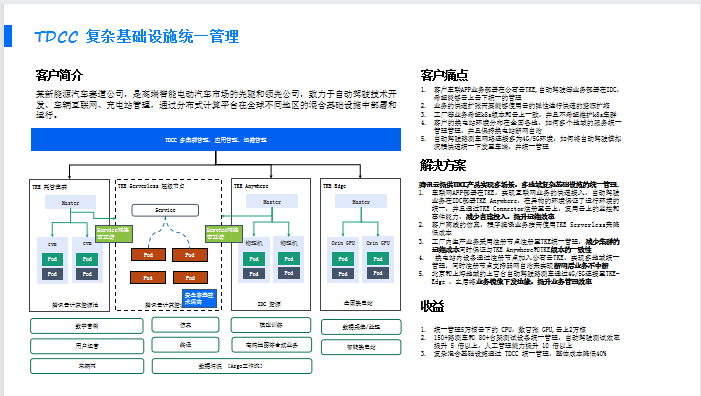Click the "解决方案" heading
Image resolution: width=701 pixels, height=396 pixels.
pyautogui.click(x=443, y=165)
